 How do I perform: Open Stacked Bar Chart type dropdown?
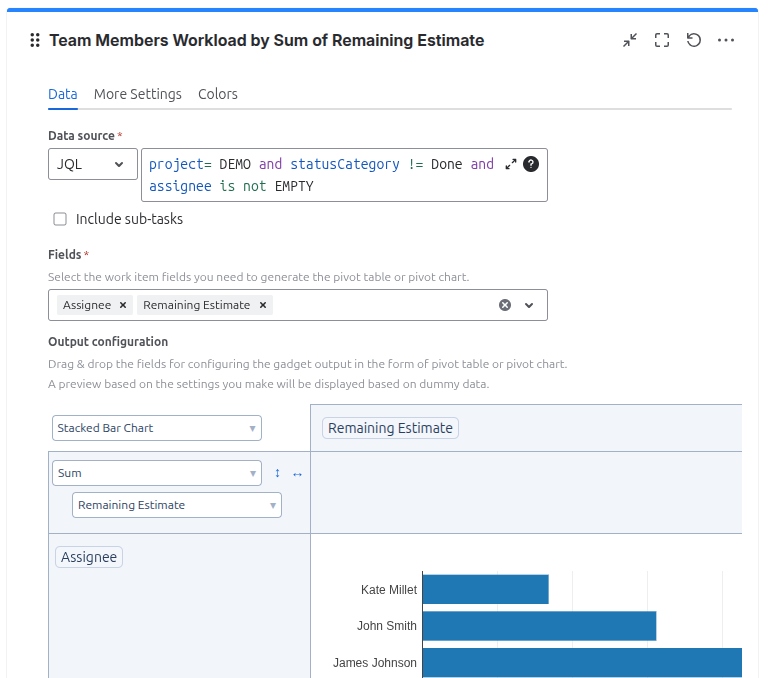coord(156,428)
